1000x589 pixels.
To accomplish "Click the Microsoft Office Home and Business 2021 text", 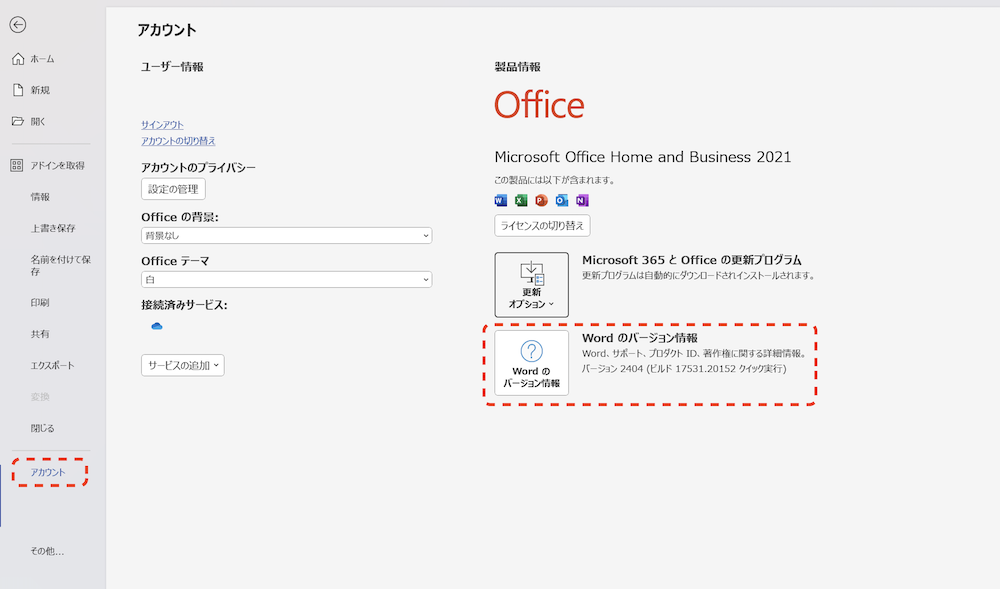I will pyautogui.click(x=643, y=157).
